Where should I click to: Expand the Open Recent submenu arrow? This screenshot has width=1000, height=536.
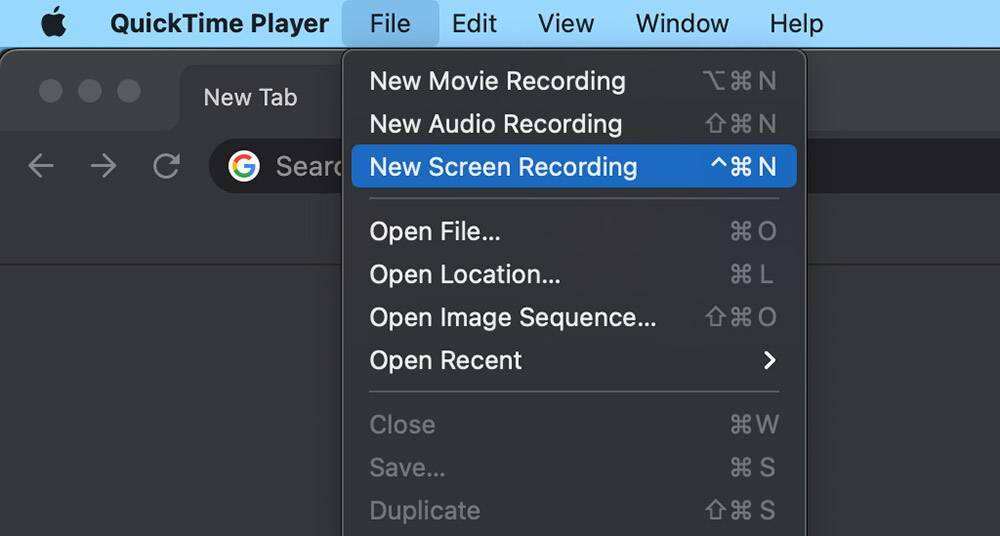769,360
